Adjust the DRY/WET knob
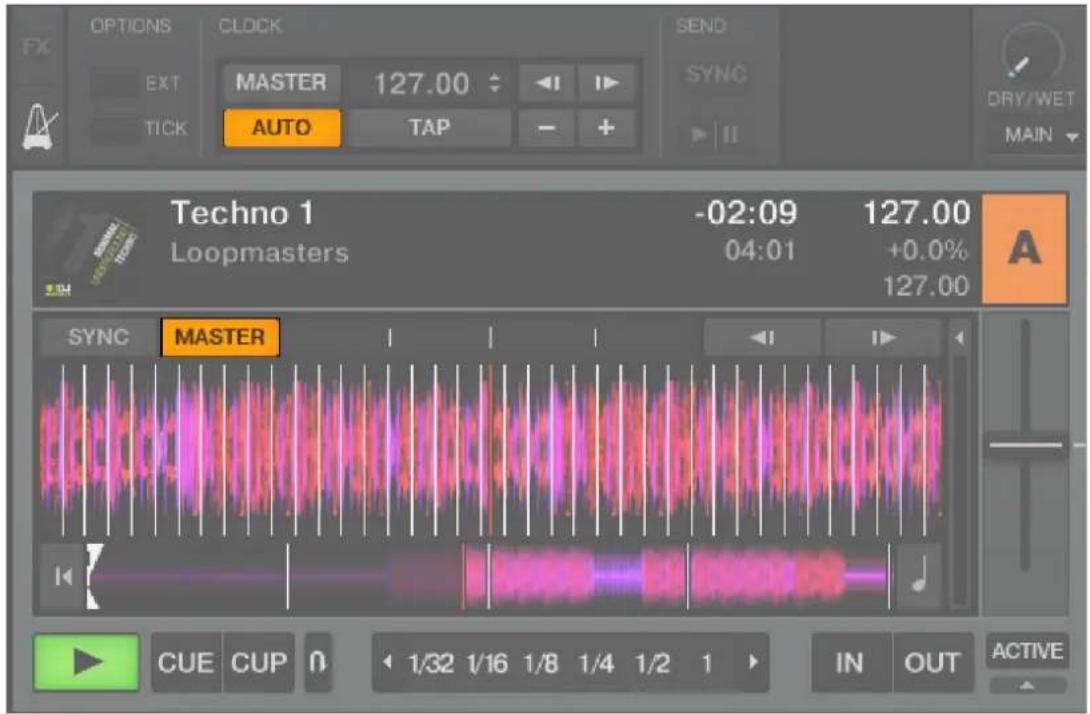 (x=1032, y=50)
